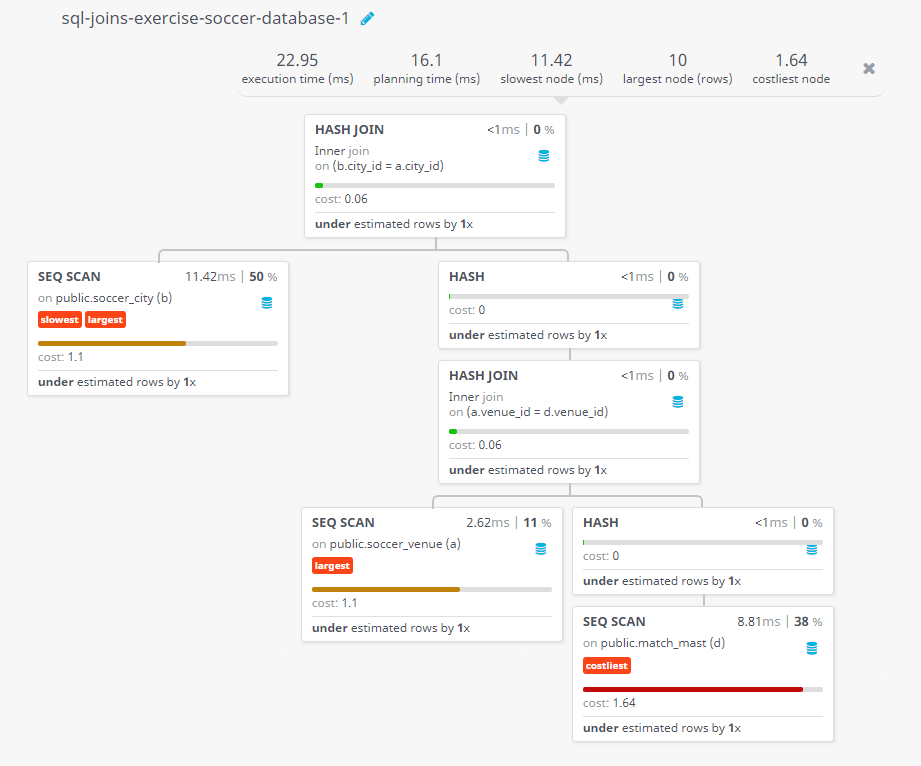Click database icon on top Hash Join node
This screenshot has width=921, height=766.
(544, 156)
